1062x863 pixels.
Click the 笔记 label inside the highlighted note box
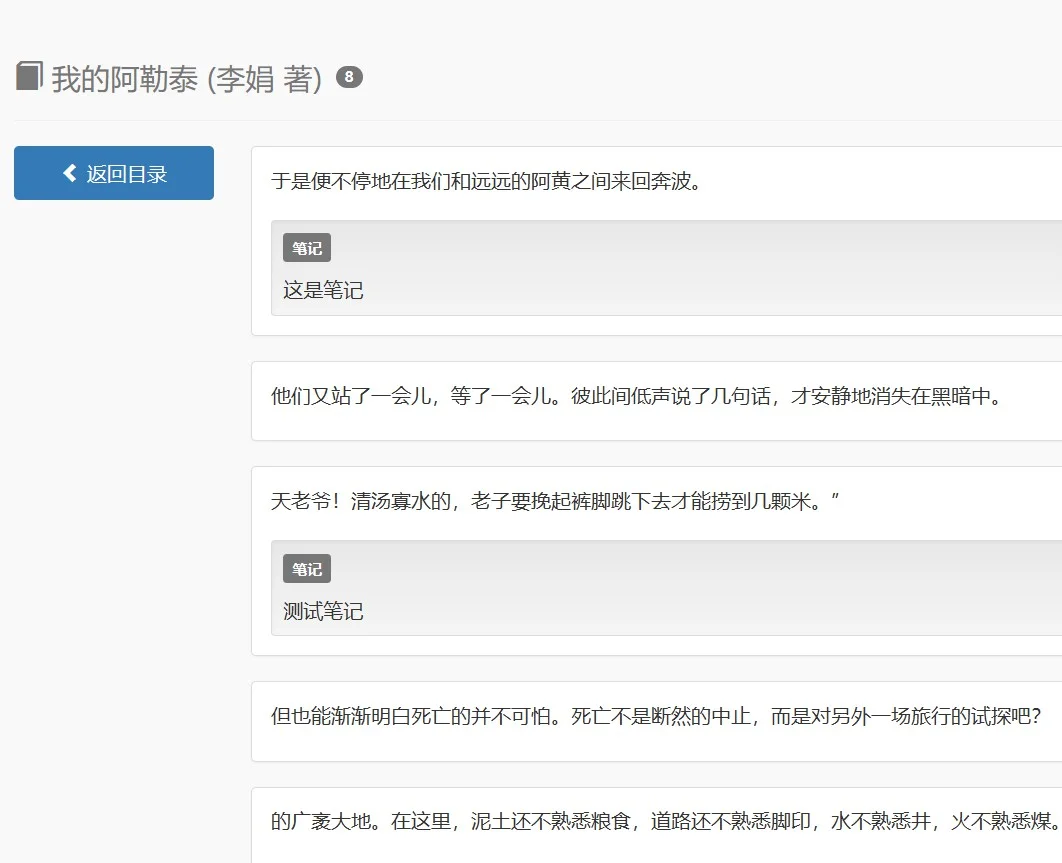tap(307, 247)
